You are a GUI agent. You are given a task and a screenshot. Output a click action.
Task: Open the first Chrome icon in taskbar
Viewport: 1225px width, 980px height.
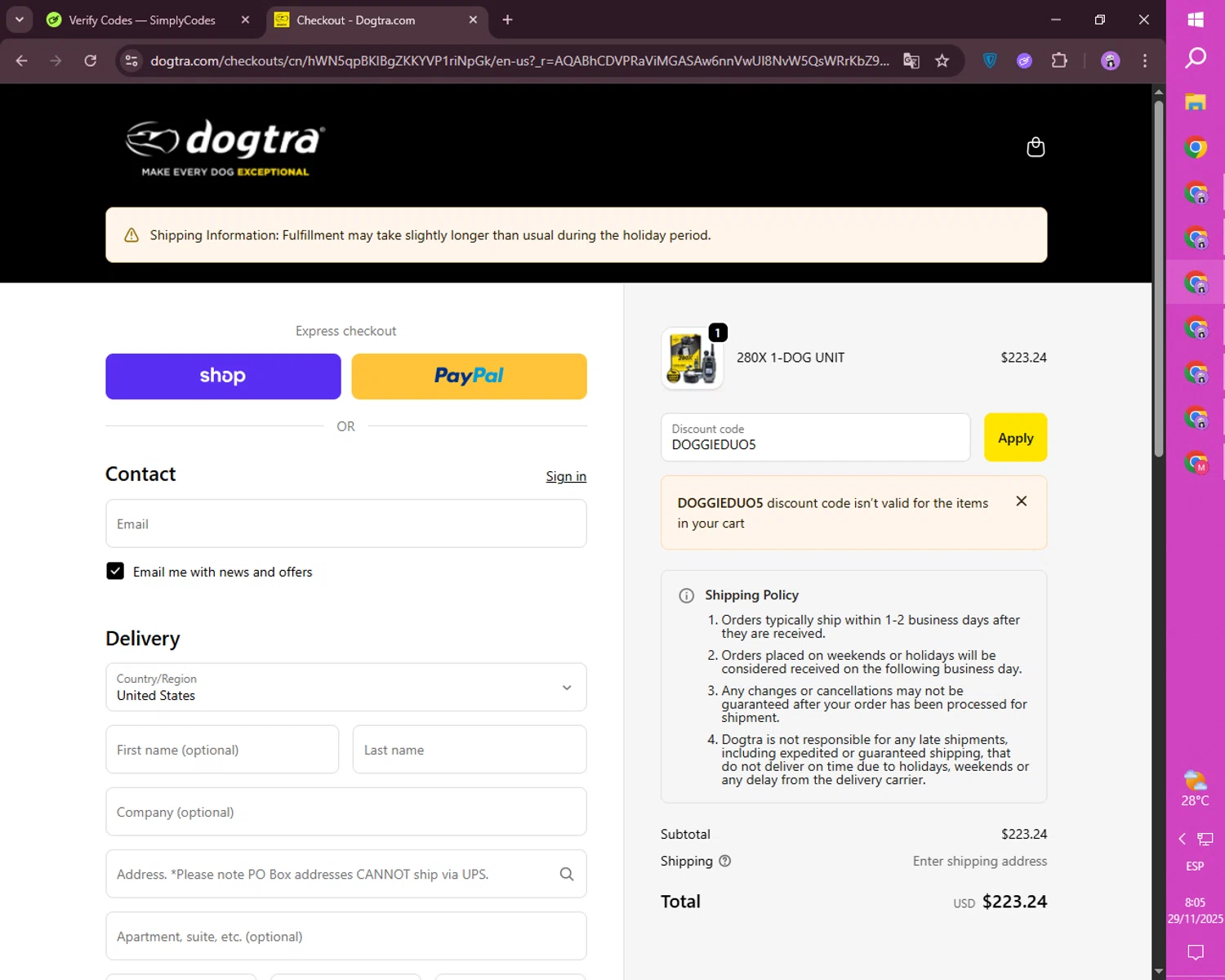point(1196,148)
